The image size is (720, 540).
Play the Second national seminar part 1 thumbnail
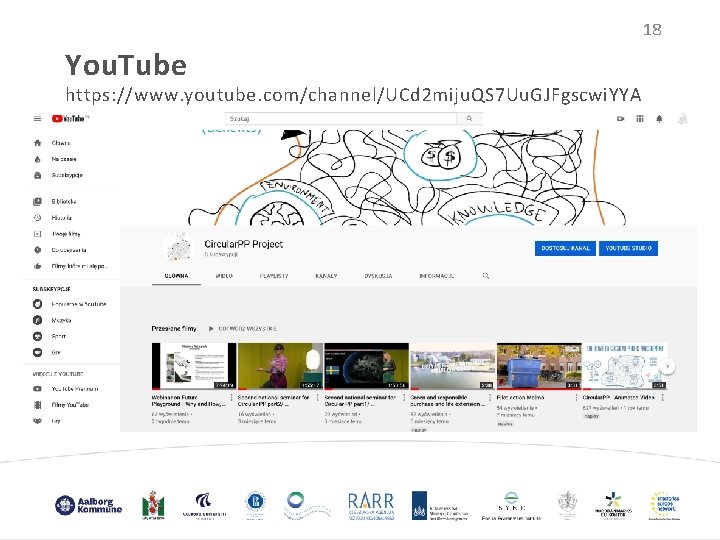pos(366,366)
